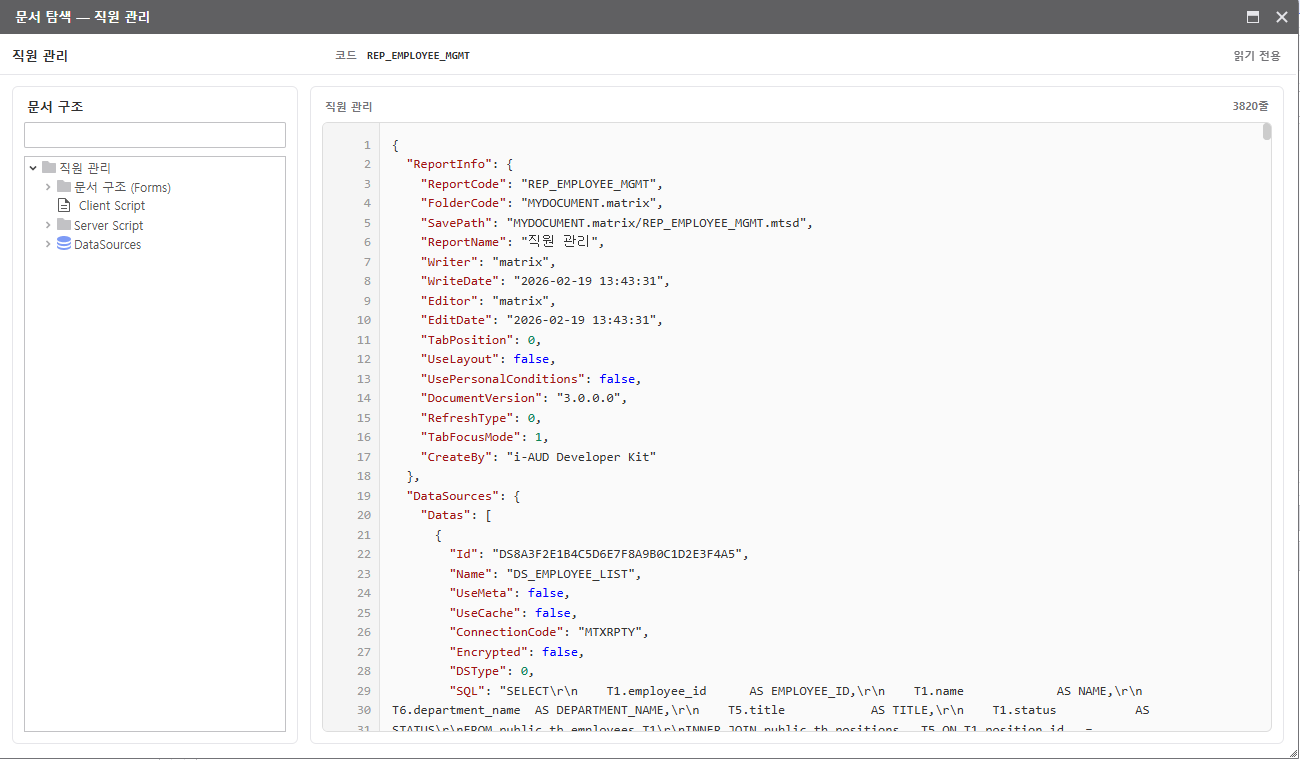Click the Client Script file icon

coord(64,205)
